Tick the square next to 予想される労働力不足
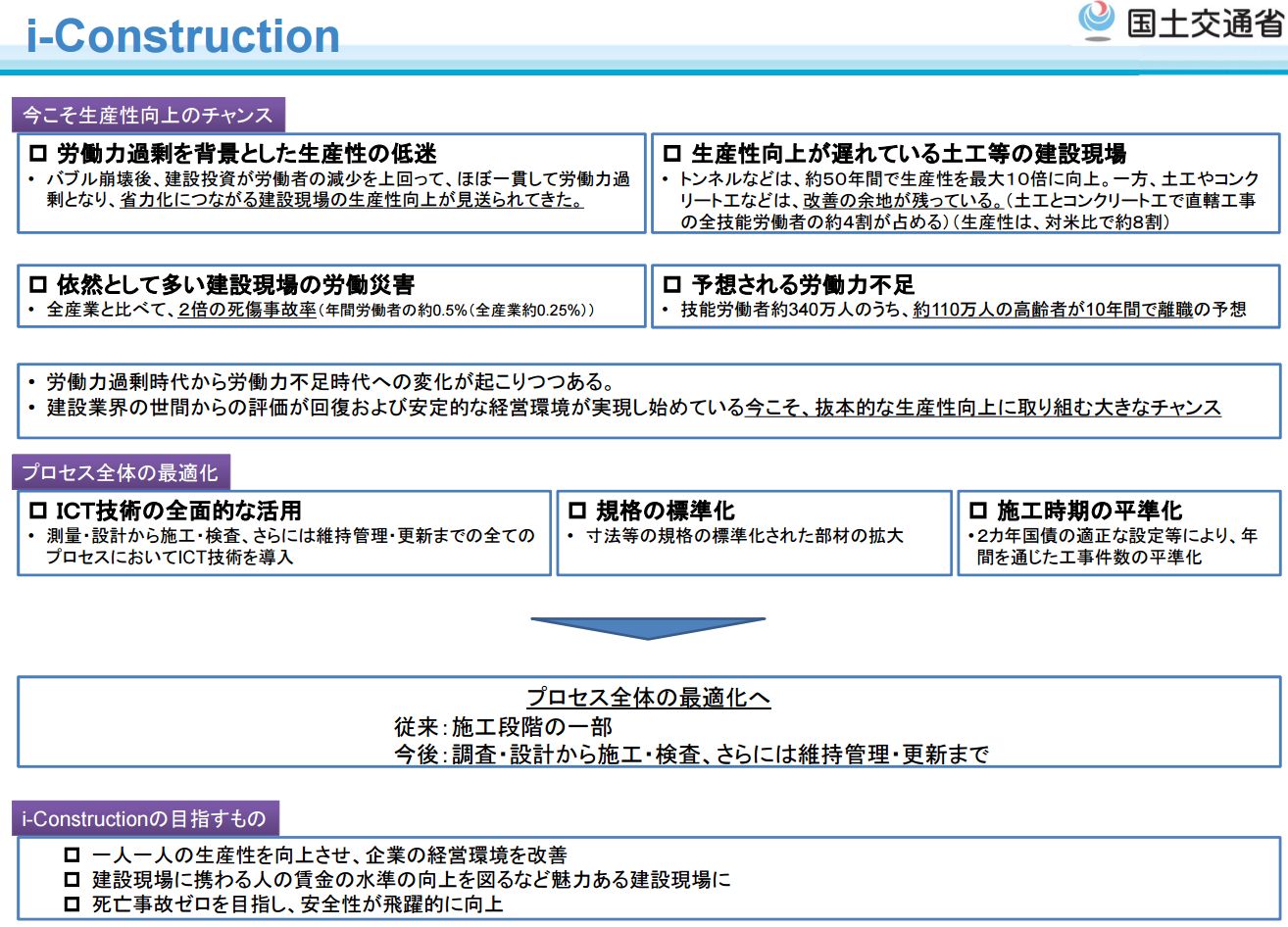The height and width of the screenshot is (927, 1288). click(671, 285)
